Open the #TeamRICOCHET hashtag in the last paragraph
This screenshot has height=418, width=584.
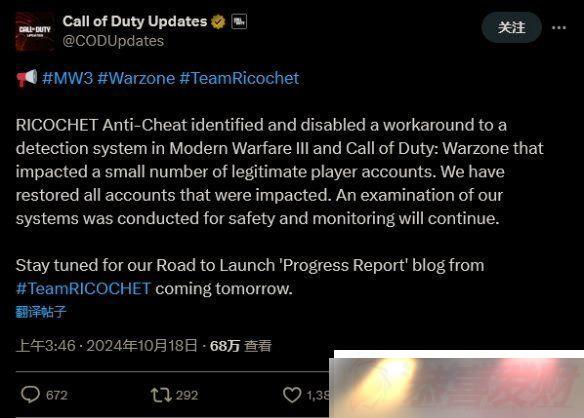coord(83,289)
